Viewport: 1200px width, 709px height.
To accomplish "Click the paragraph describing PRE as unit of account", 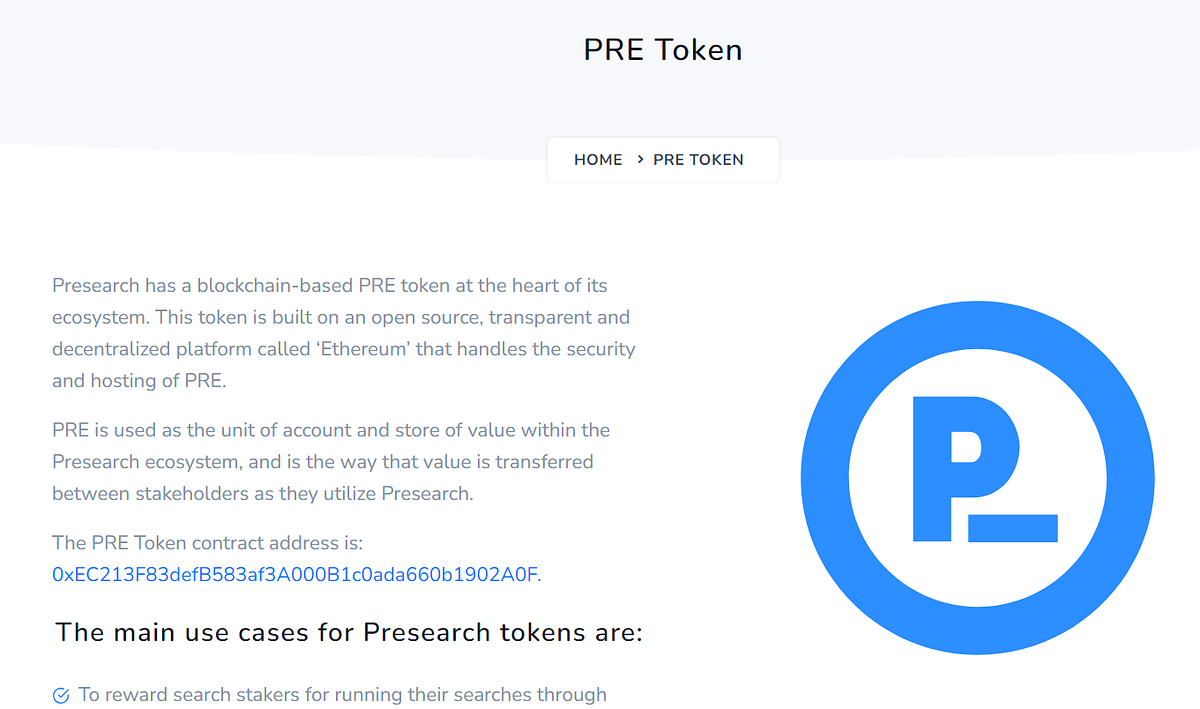I will point(330,461).
